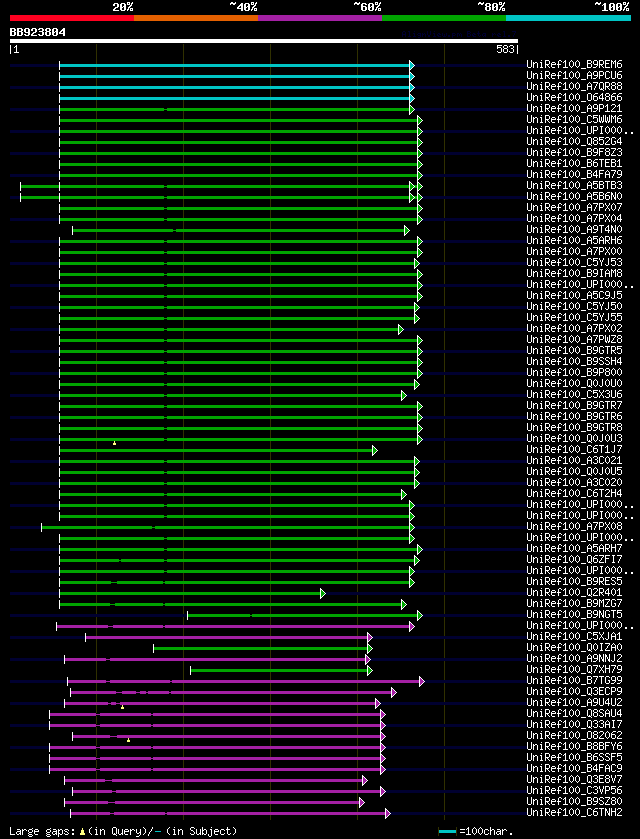The width and height of the screenshot is (640, 839).
Task: Select the UniRef100_B9NGT5 label
Action: pos(574,614)
